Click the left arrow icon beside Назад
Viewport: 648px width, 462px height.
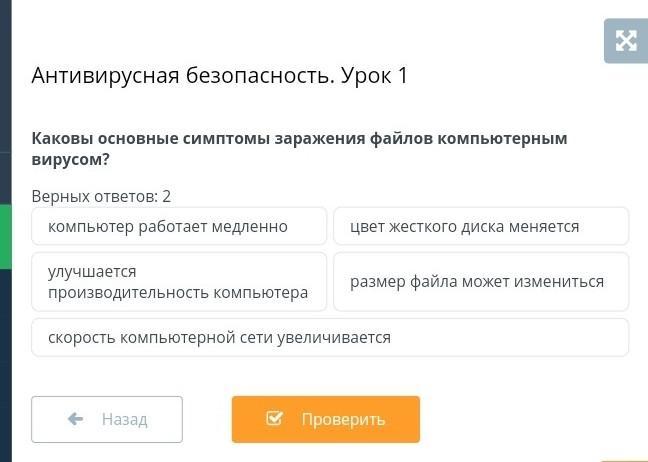click(76, 419)
